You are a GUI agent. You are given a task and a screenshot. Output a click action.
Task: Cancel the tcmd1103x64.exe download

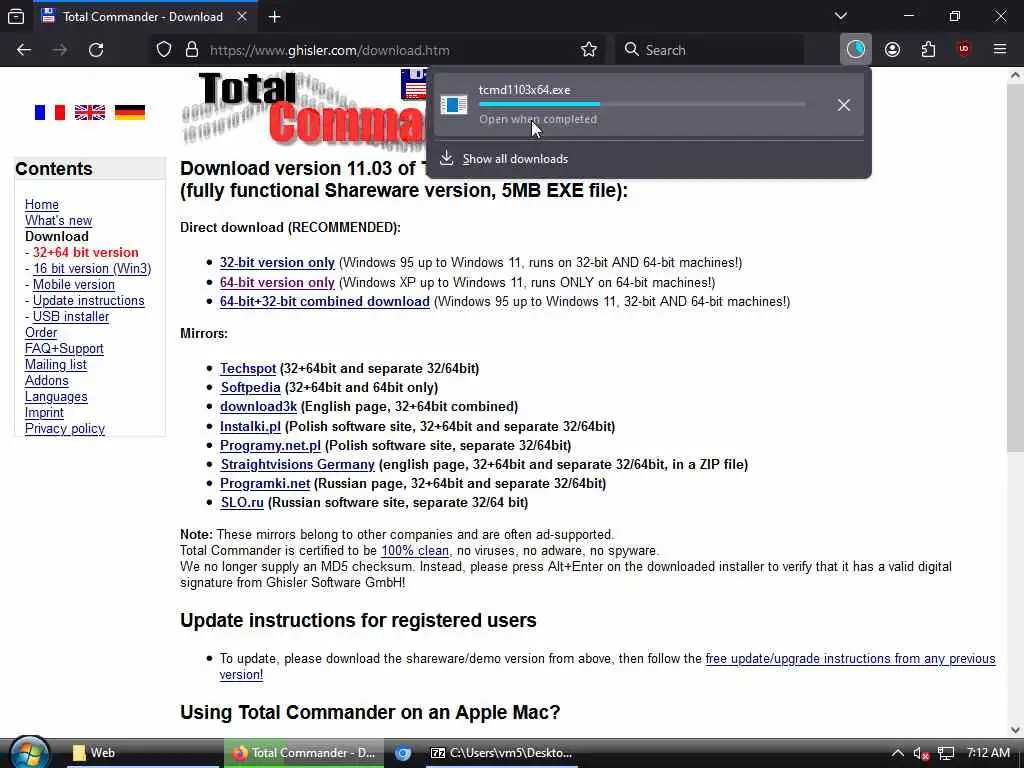pyautogui.click(x=844, y=104)
